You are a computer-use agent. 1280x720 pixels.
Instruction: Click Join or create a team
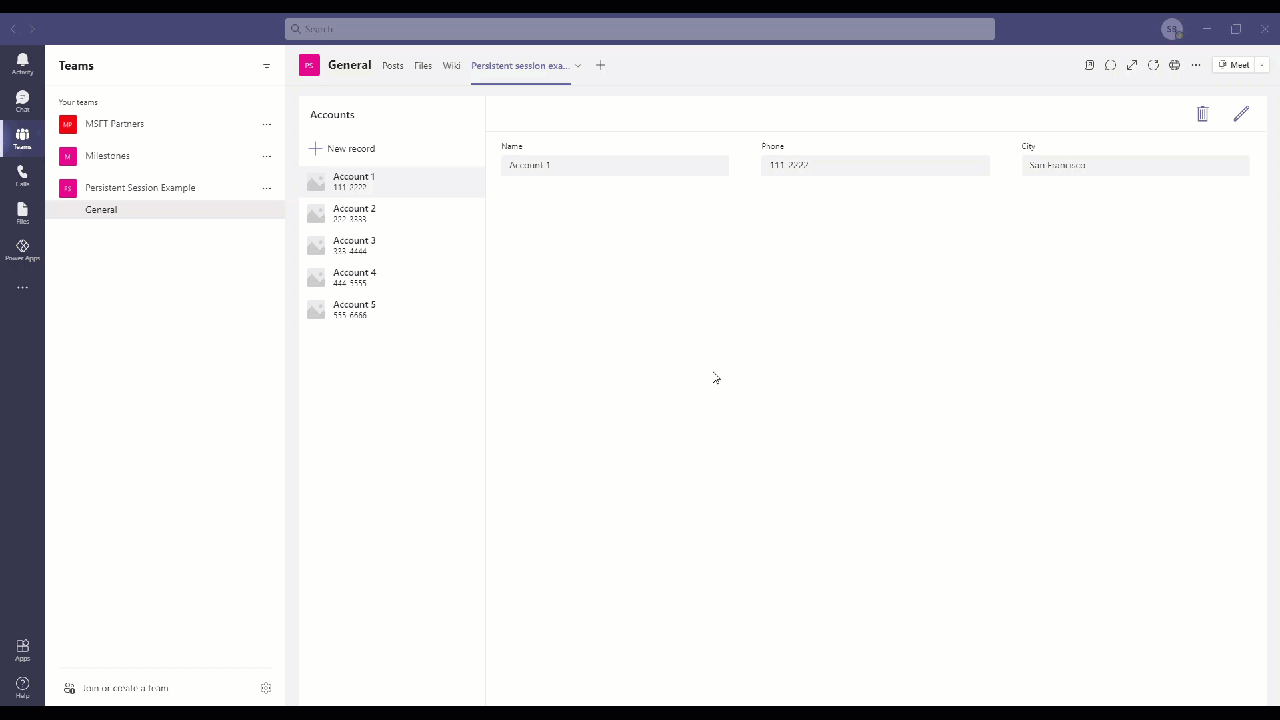pos(116,688)
